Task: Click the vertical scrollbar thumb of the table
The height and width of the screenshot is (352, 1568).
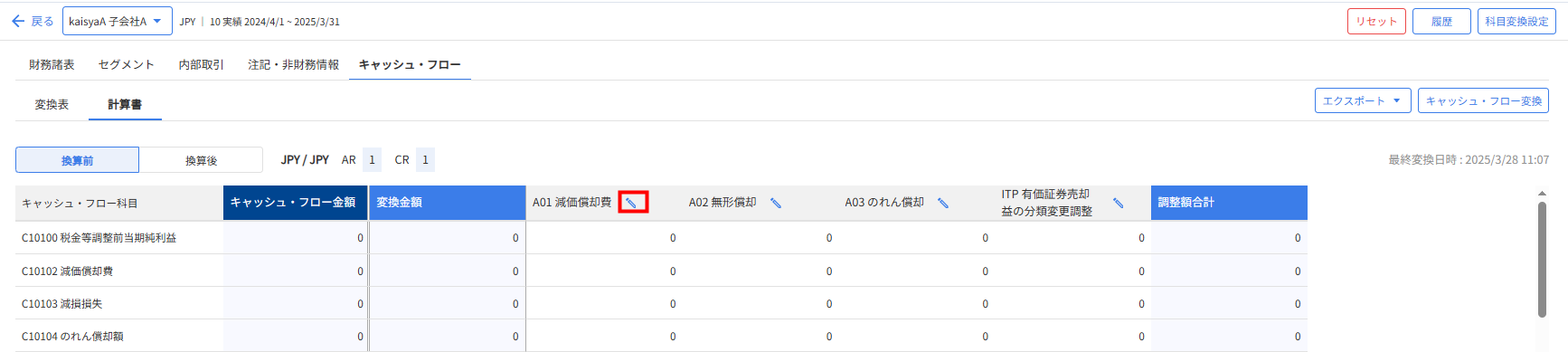Action: pyautogui.click(x=1542, y=259)
